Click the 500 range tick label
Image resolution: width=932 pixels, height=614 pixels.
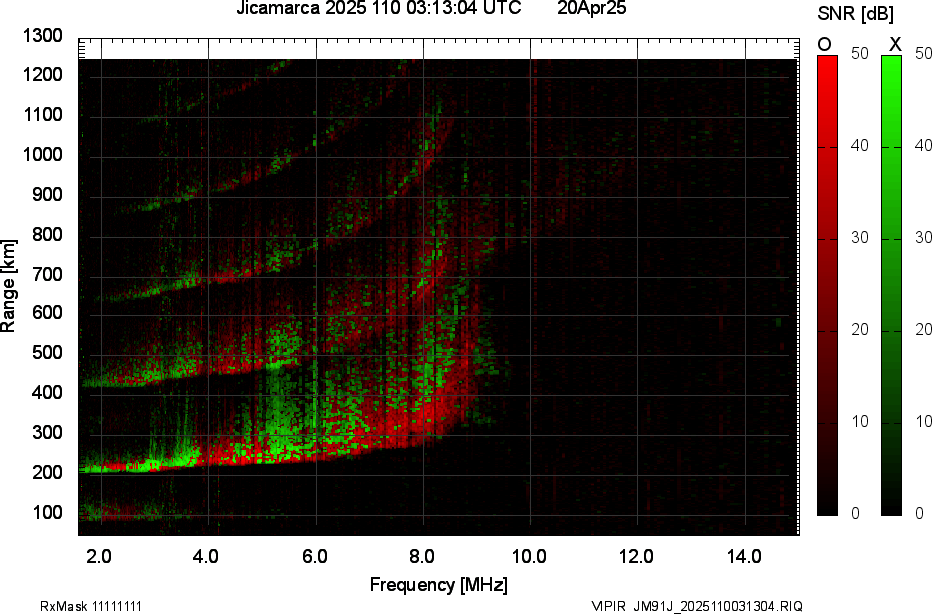point(47,353)
